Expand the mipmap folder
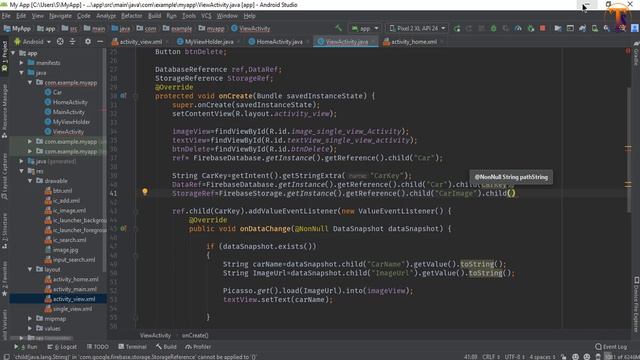The height and width of the screenshot is (360, 640). click(30, 318)
